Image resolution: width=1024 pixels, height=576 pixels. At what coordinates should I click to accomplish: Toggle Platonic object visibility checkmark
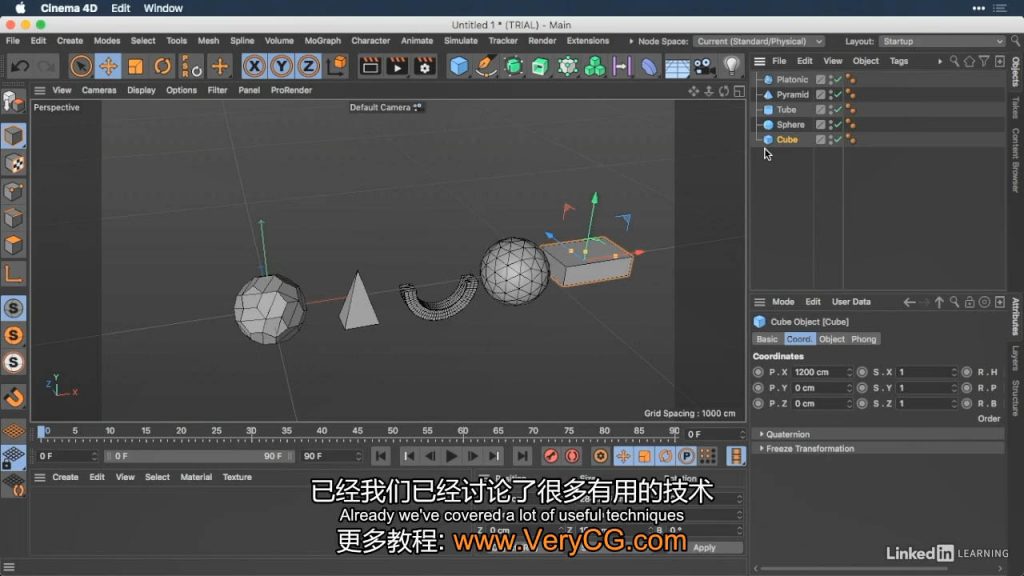[x=837, y=80]
